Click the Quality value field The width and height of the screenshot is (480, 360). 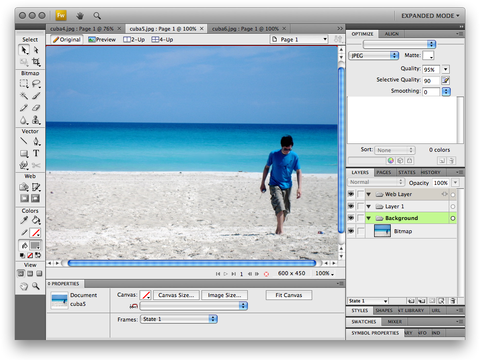pos(431,69)
